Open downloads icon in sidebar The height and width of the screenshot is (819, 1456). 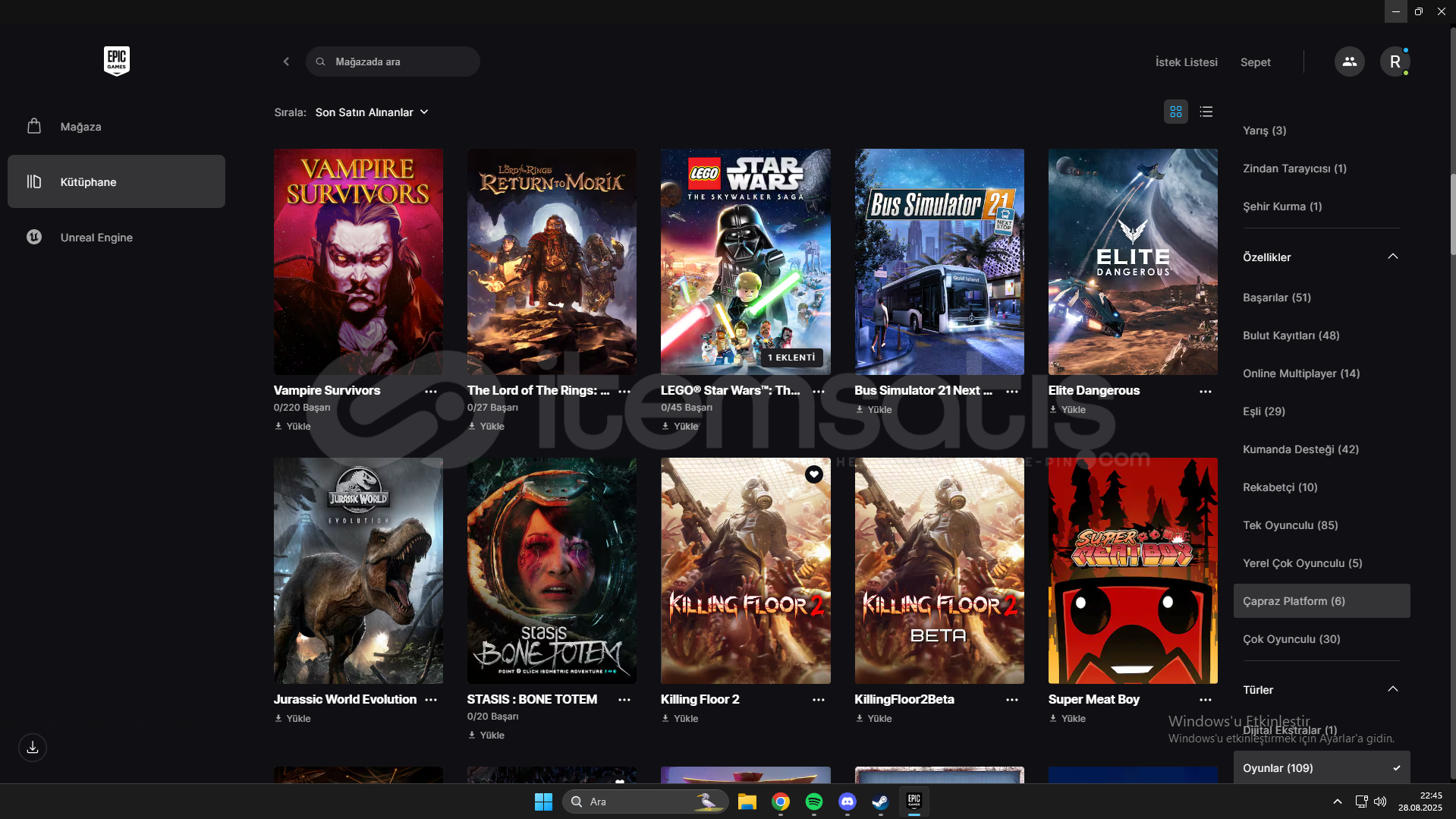pyautogui.click(x=33, y=748)
